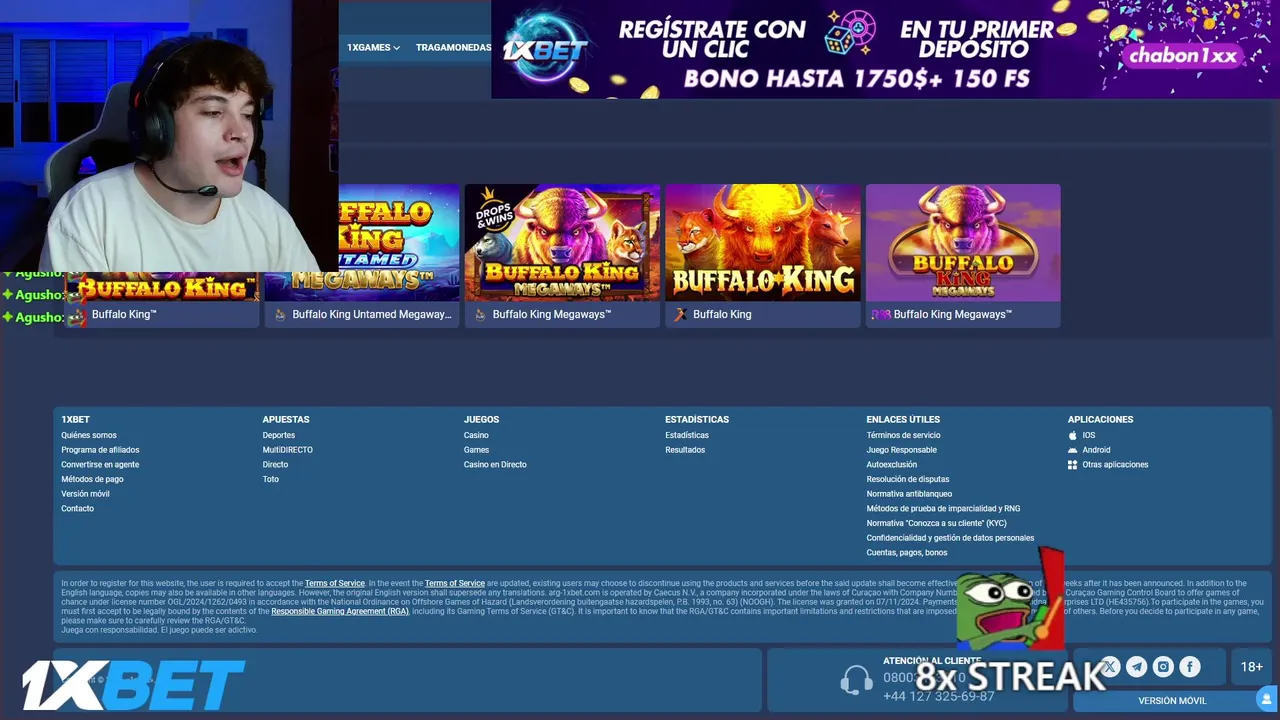Open the KYC Normativa link

coord(936,523)
